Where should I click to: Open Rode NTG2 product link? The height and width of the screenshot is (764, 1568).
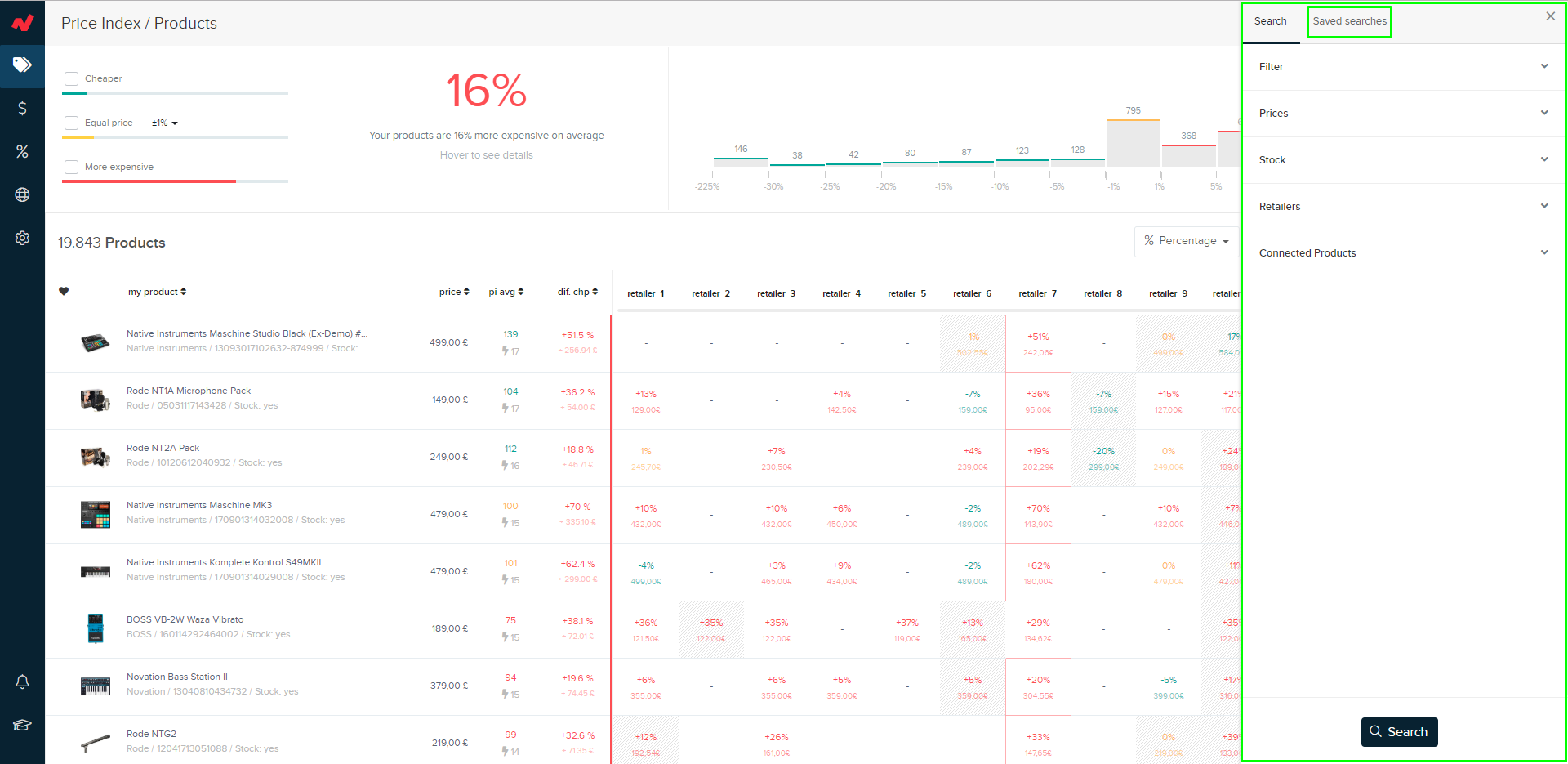(151, 734)
